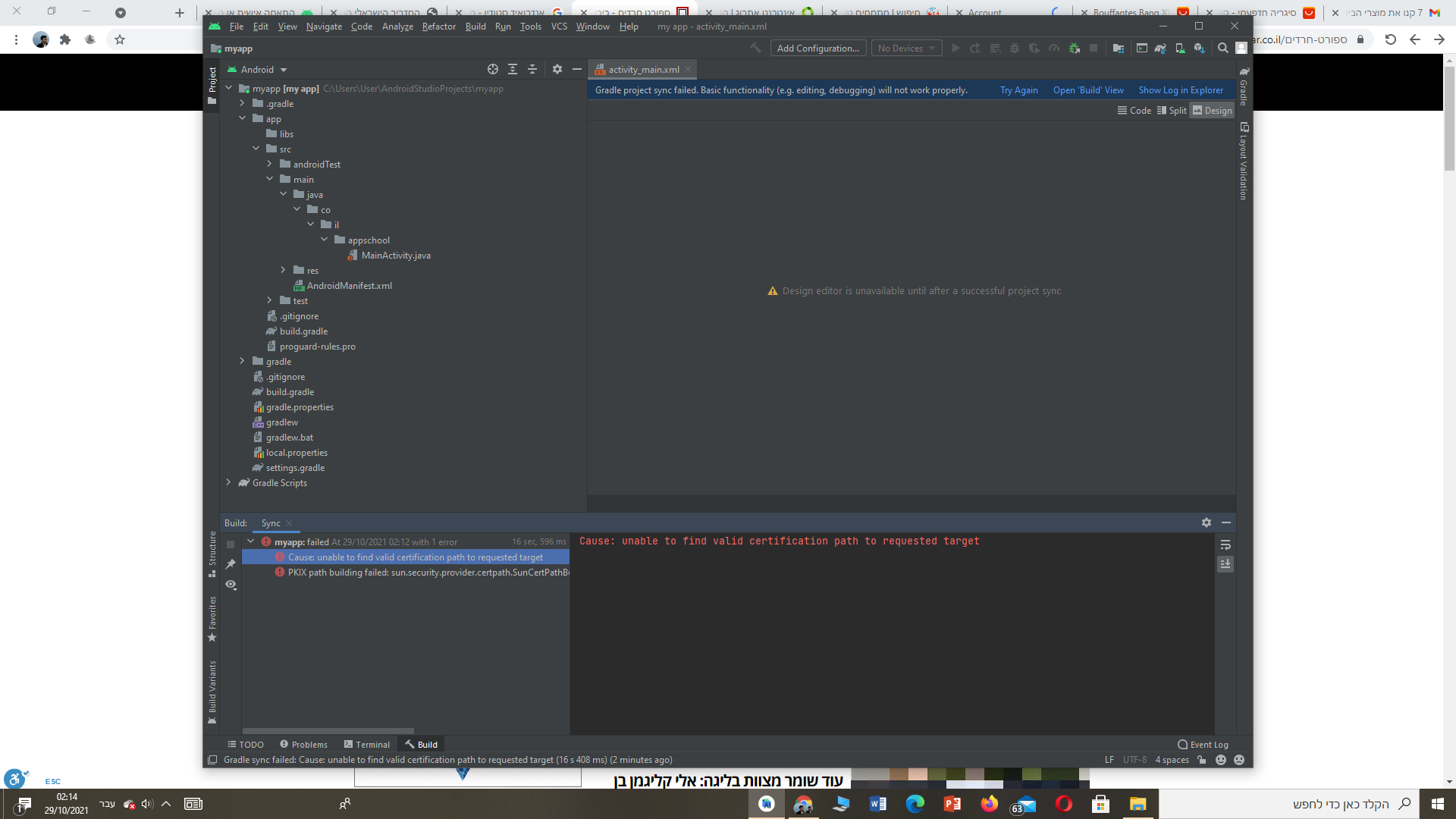The image size is (1456, 819).
Task: Open the AVD Manager icon
Action: (x=1180, y=49)
